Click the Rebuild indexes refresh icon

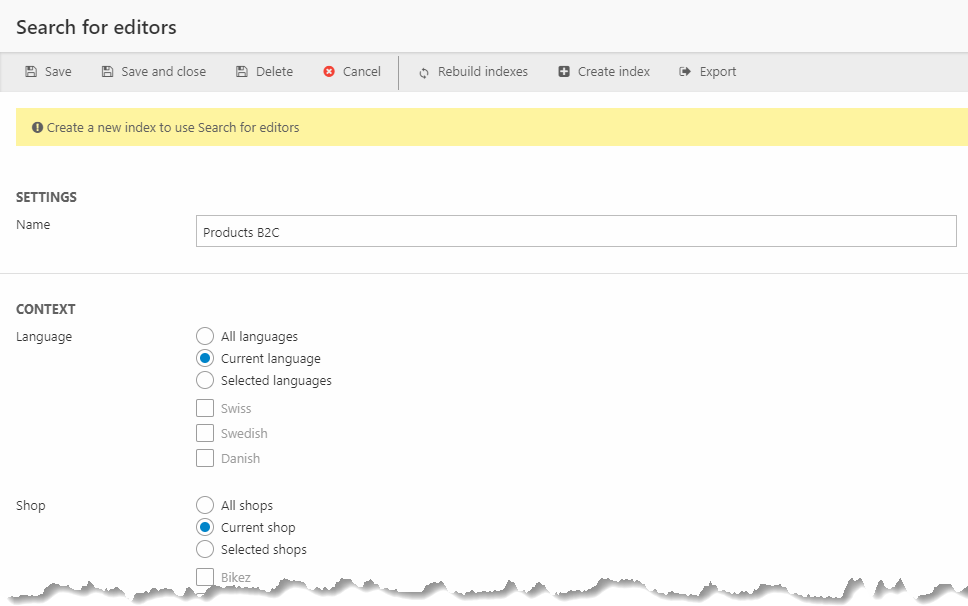point(424,72)
